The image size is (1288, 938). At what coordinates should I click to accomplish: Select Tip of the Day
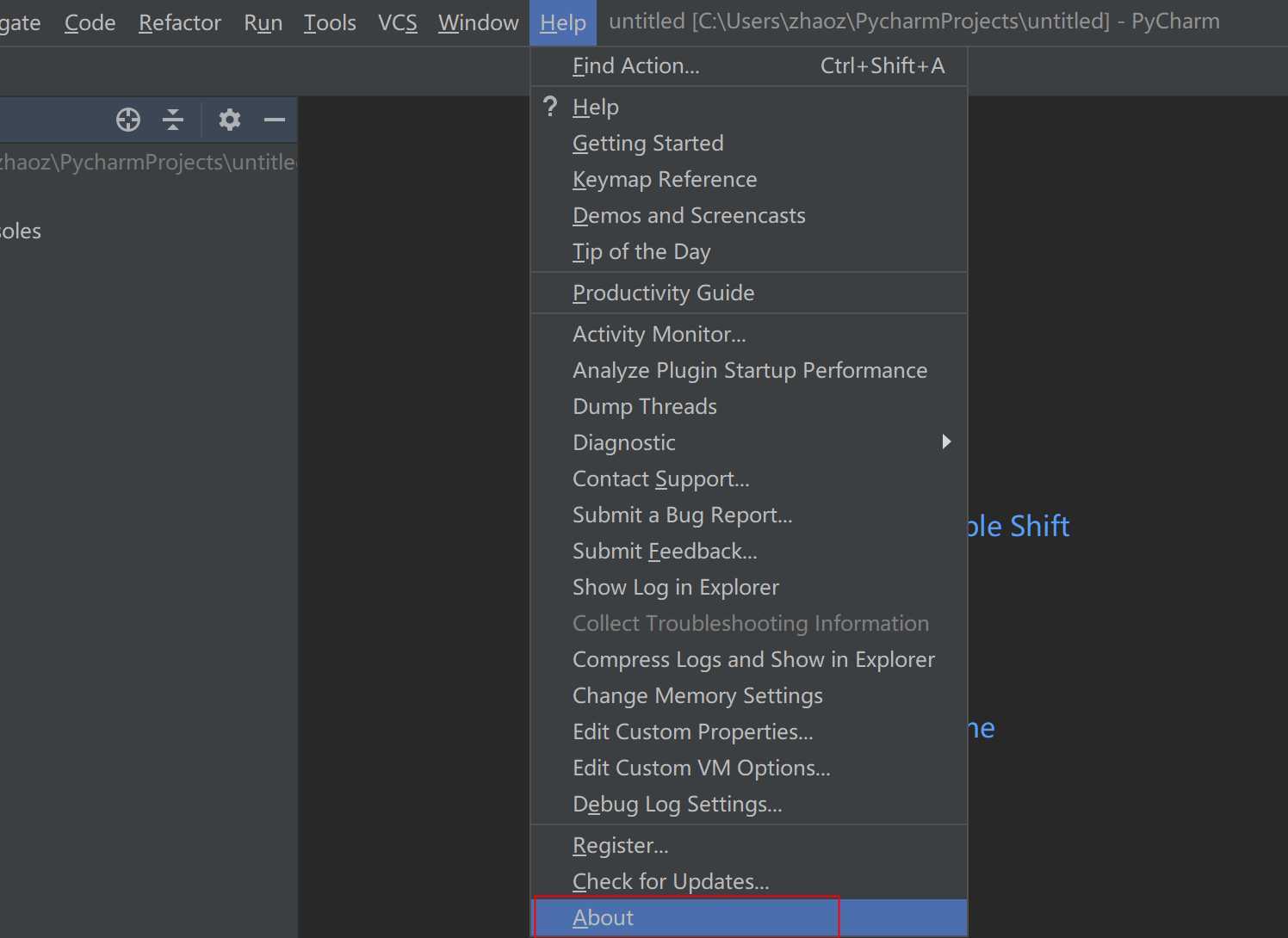coord(641,252)
